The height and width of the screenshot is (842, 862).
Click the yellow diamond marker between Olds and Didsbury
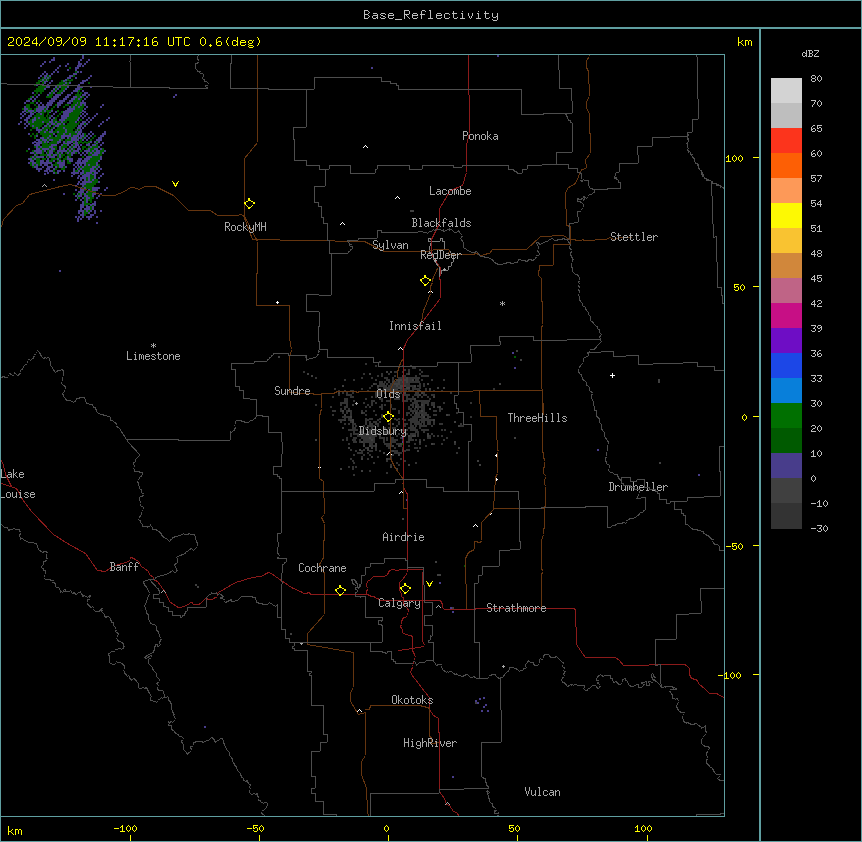pos(388,417)
